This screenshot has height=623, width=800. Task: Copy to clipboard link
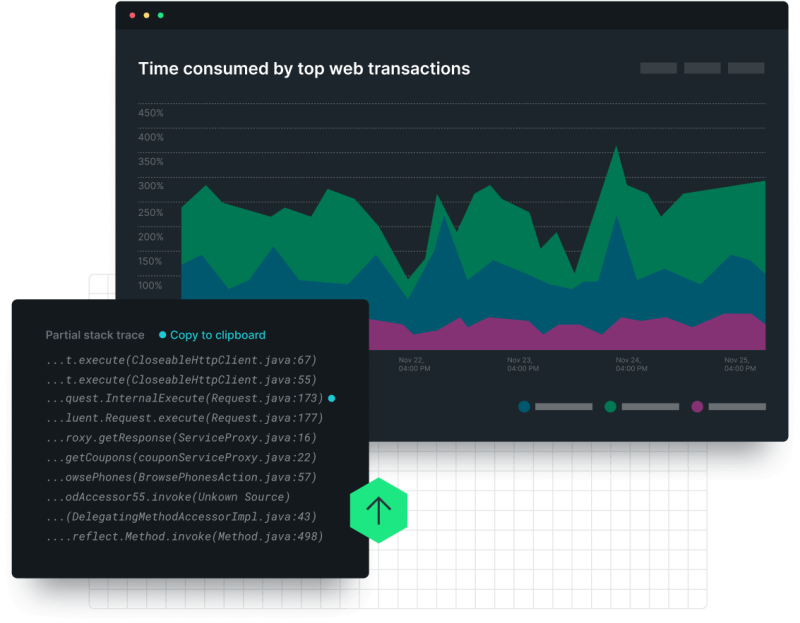point(217,335)
